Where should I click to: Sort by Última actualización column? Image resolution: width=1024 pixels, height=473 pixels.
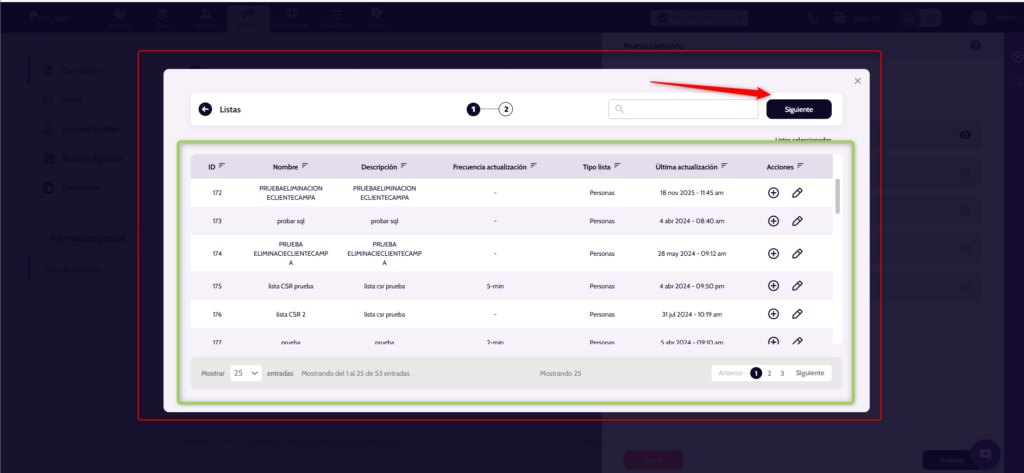724,166
